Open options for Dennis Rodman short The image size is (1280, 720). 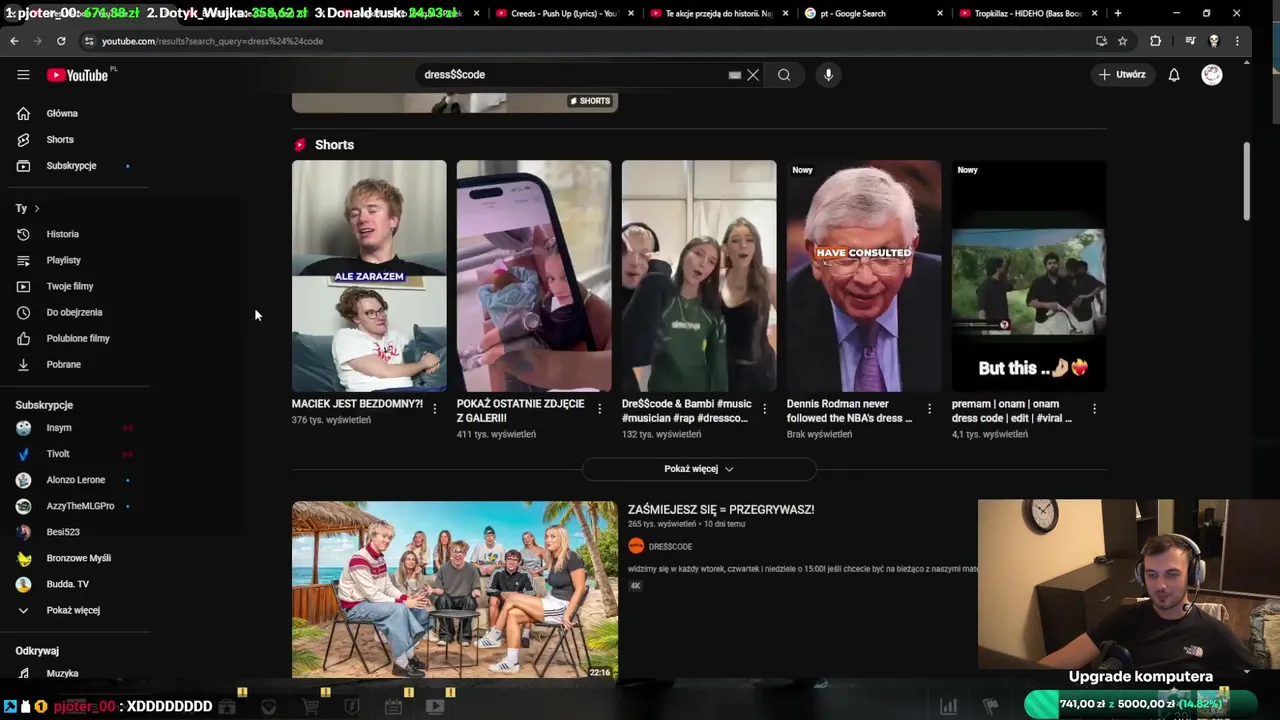tap(929, 409)
